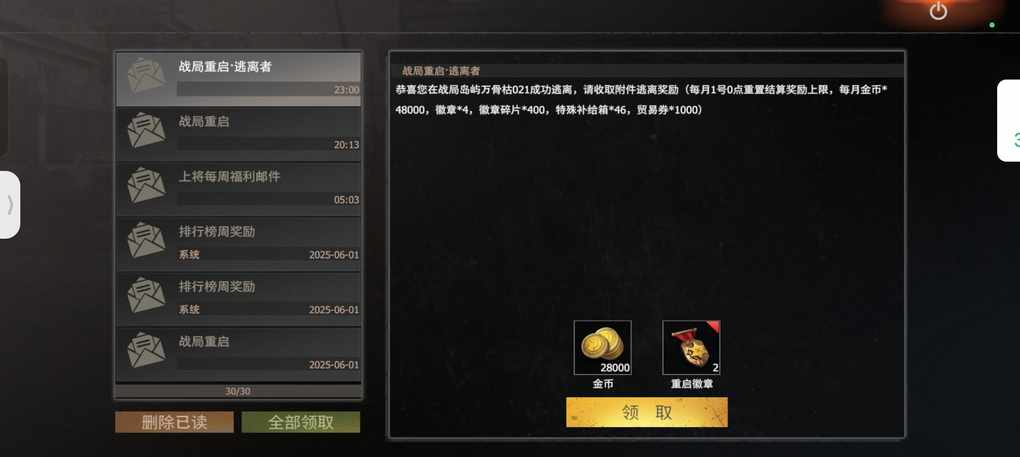Expand the left side panel arrow
The image size is (1020, 457).
pos(10,205)
